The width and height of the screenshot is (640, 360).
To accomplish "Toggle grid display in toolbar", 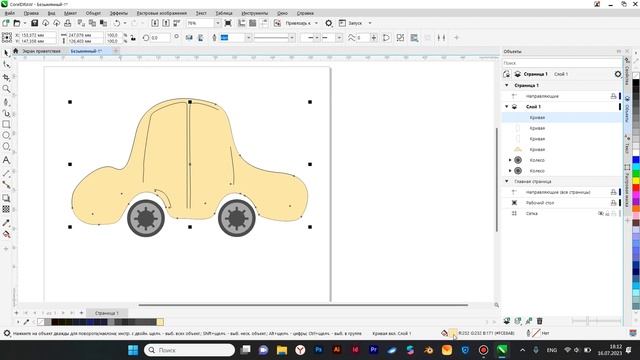I will tap(253, 23).
